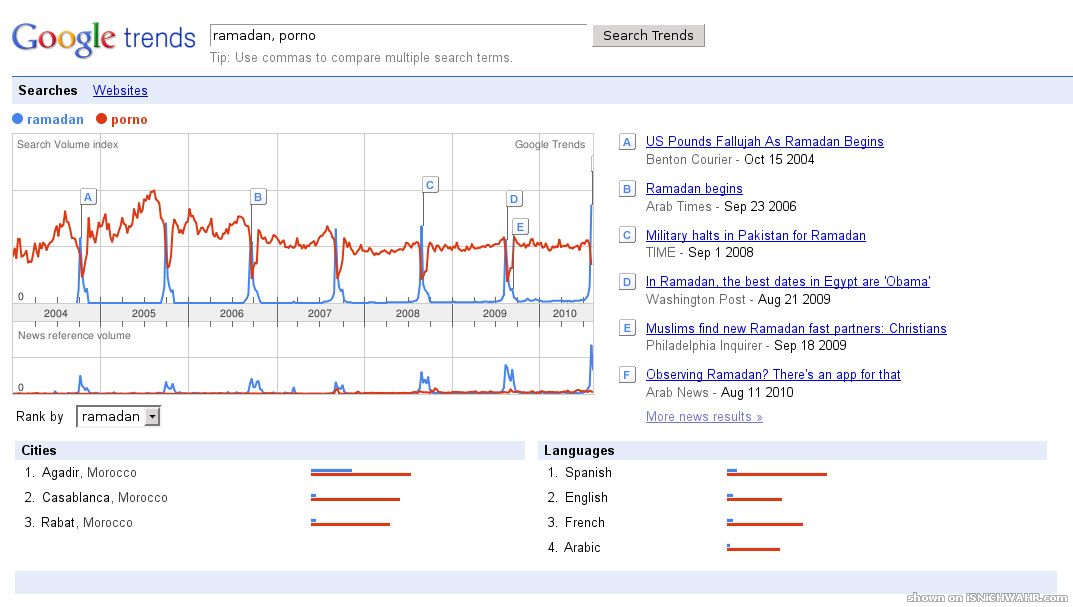The height and width of the screenshot is (607, 1073).
Task: Click flag D on the graph
Action: click(x=514, y=199)
